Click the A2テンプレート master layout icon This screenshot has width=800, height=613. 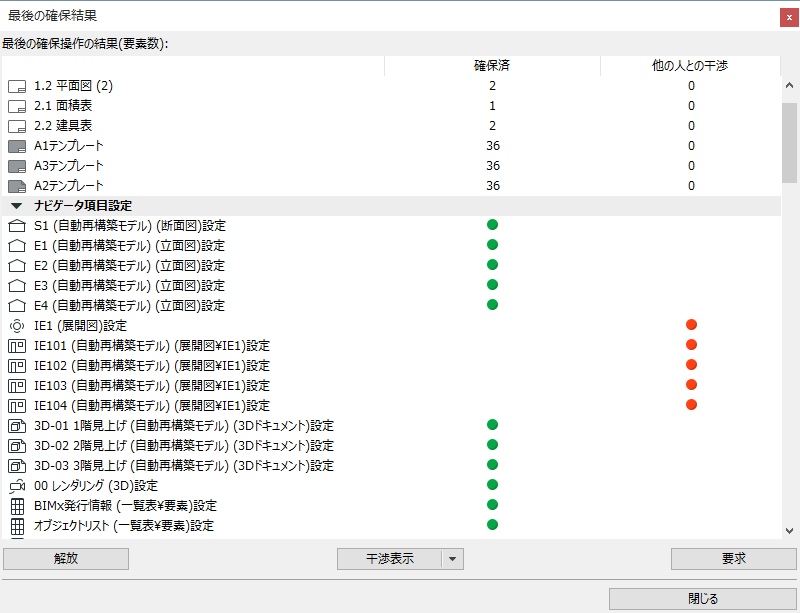point(16,186)
